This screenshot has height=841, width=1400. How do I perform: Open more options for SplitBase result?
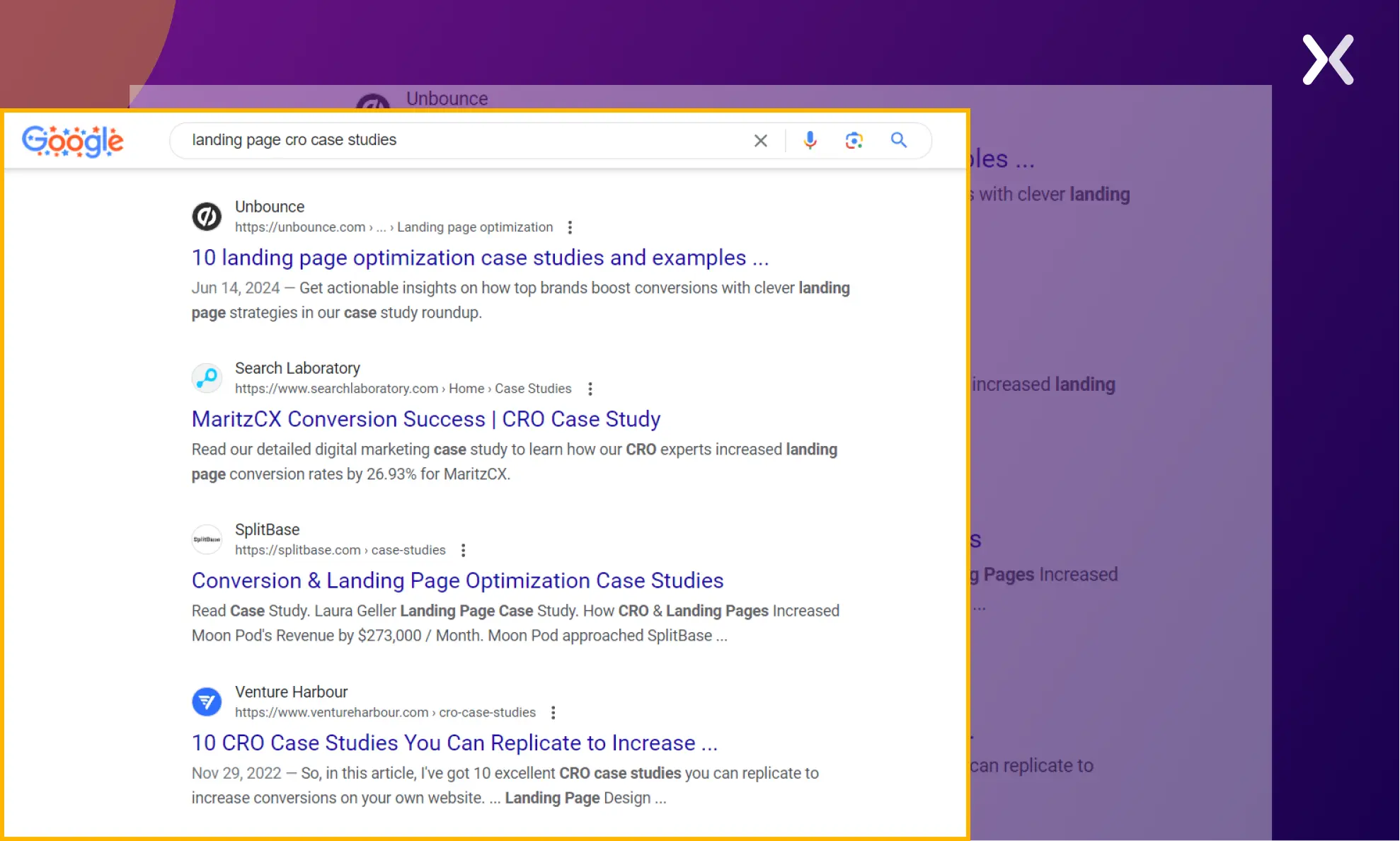click(x=464, y=550)
